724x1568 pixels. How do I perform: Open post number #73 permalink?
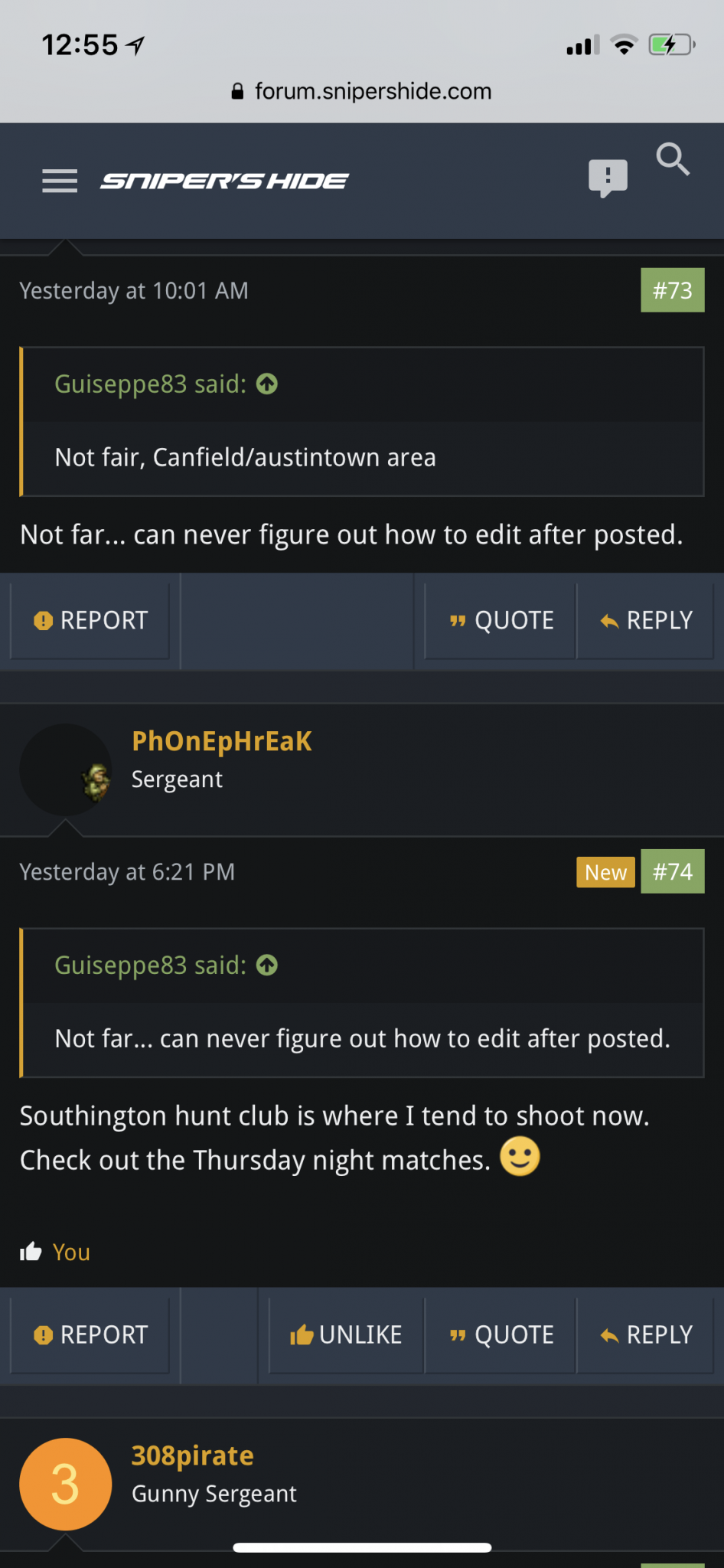[673, 290]
